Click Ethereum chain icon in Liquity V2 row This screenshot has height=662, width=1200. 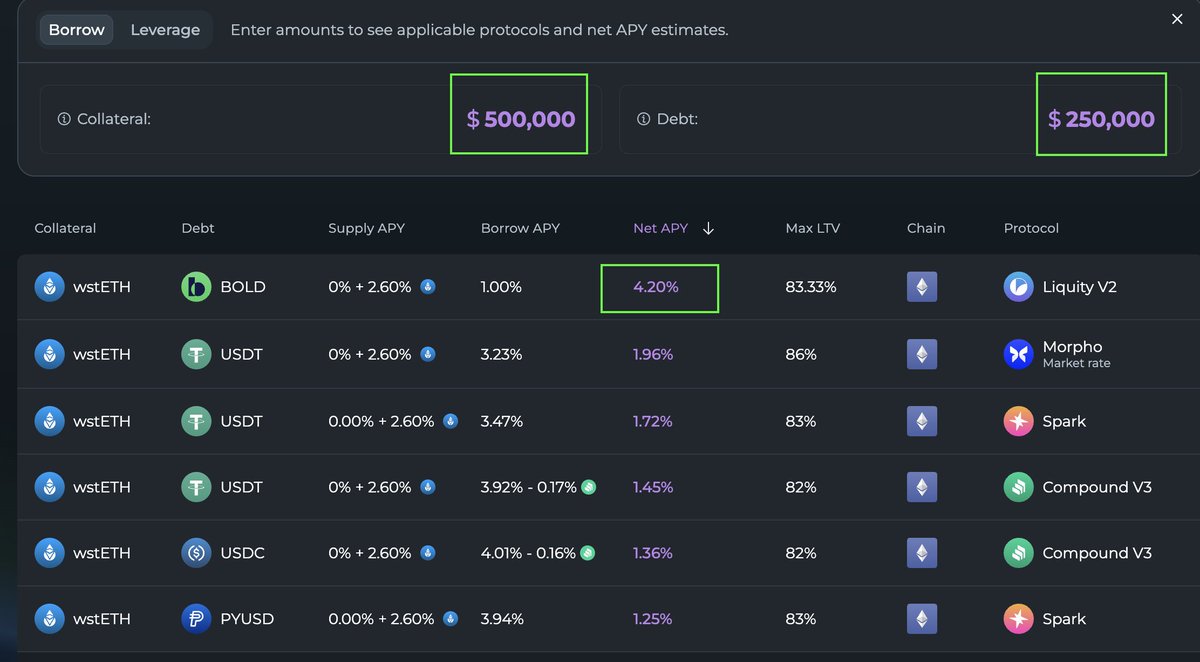pos(922,287)
